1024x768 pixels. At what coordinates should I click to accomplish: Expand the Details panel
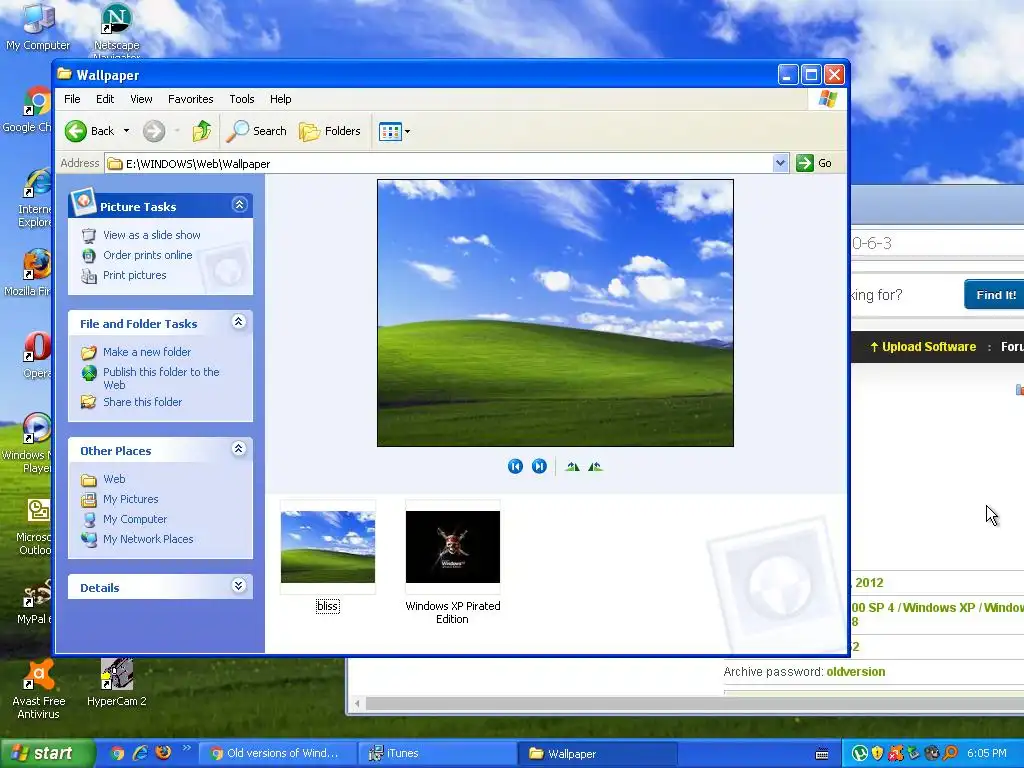point(239,586)
